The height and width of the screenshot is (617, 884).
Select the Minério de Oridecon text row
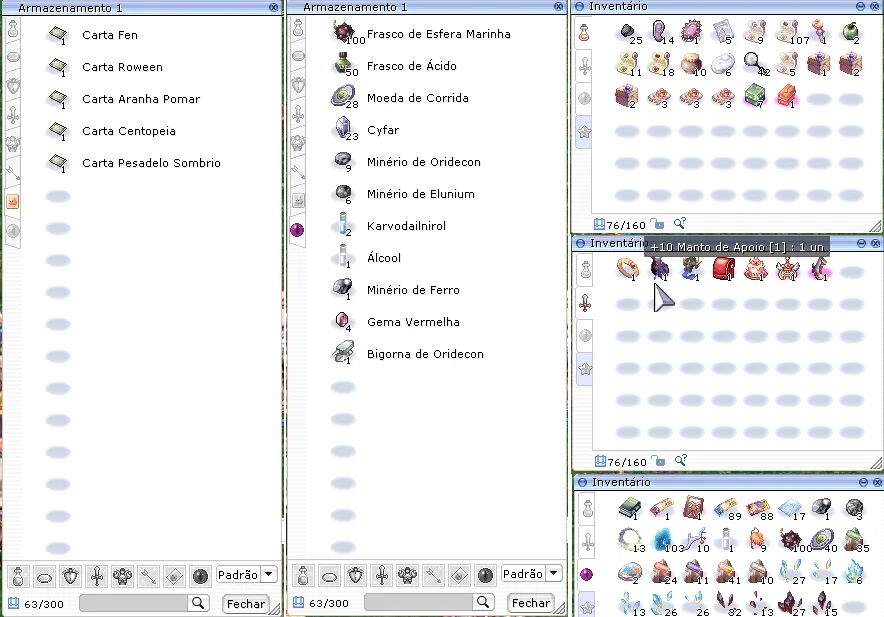424,162
